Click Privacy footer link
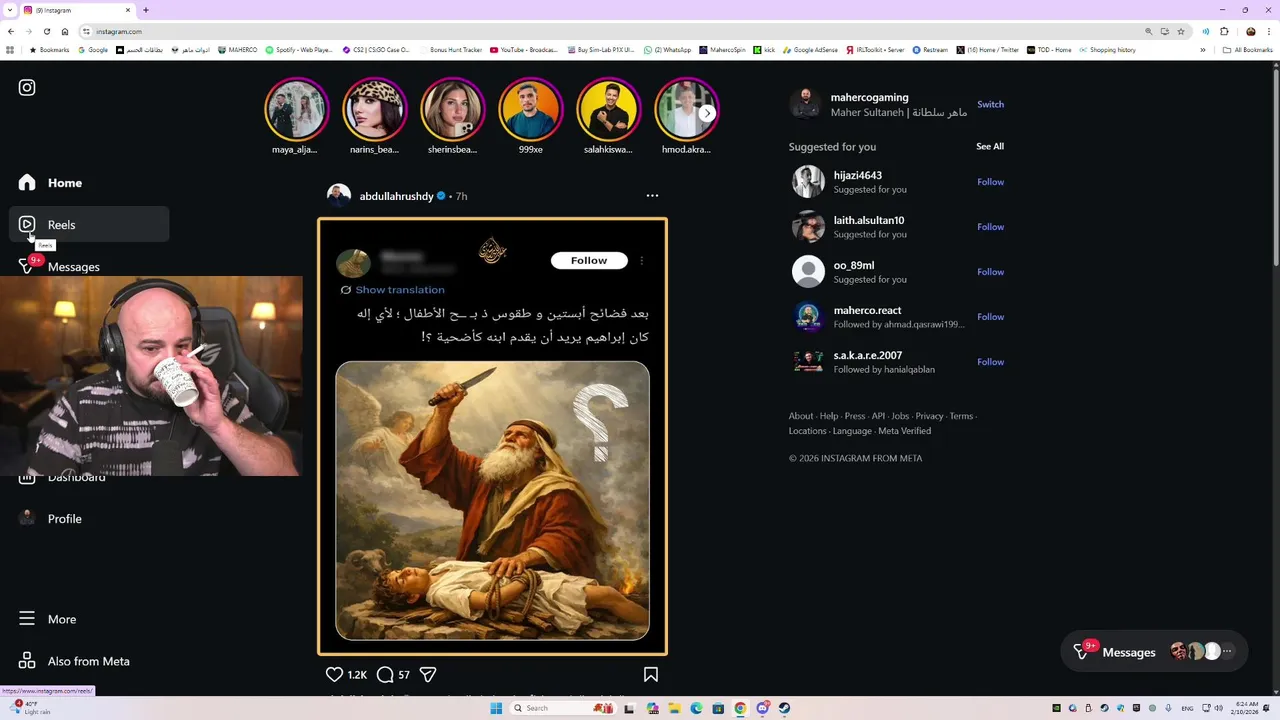This screenshot has width=1280, height=720. [929, 416]
